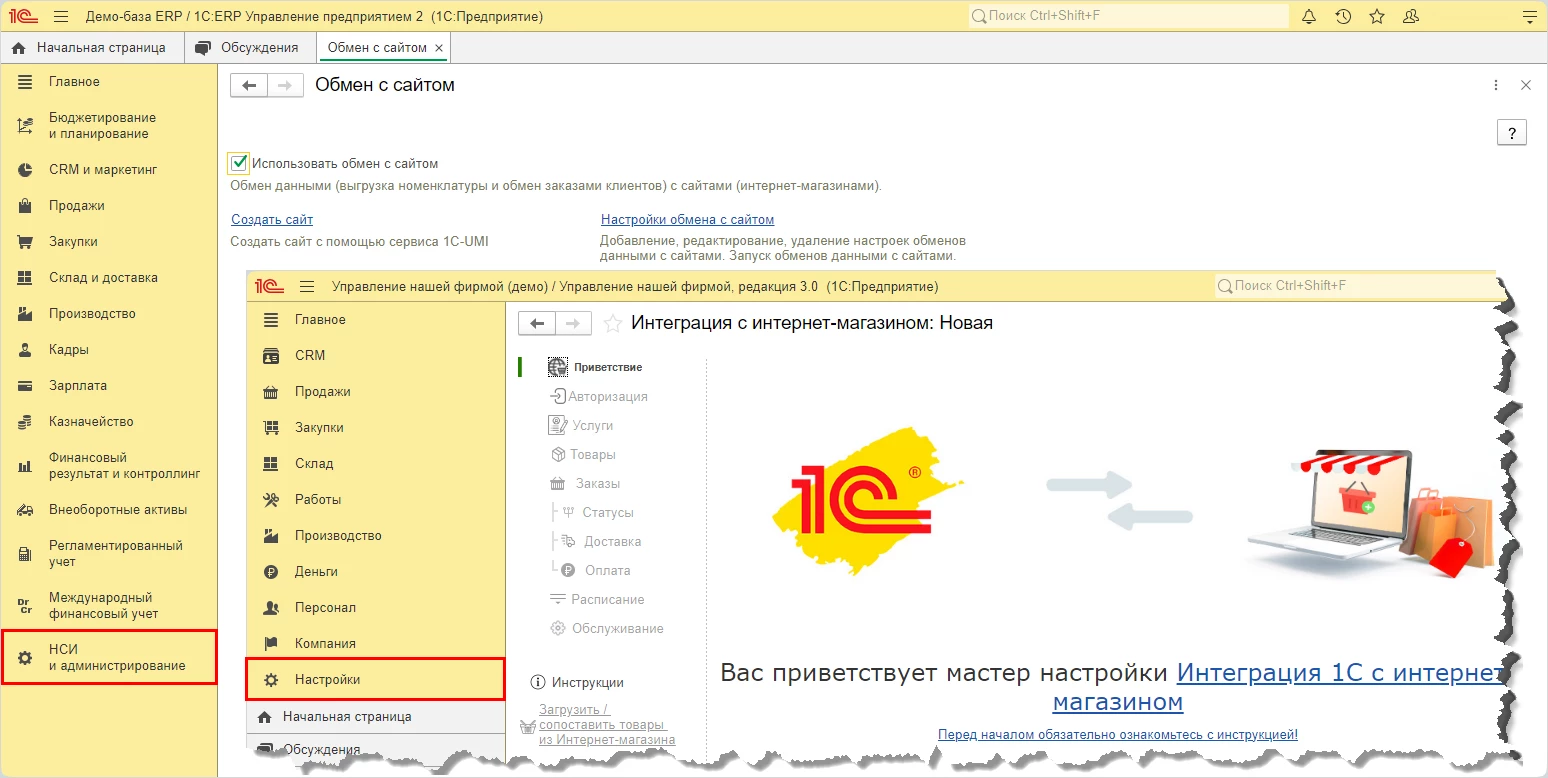Open the Зарплата section
This screenshot has width=1548, height=778.
pos(109,386)
